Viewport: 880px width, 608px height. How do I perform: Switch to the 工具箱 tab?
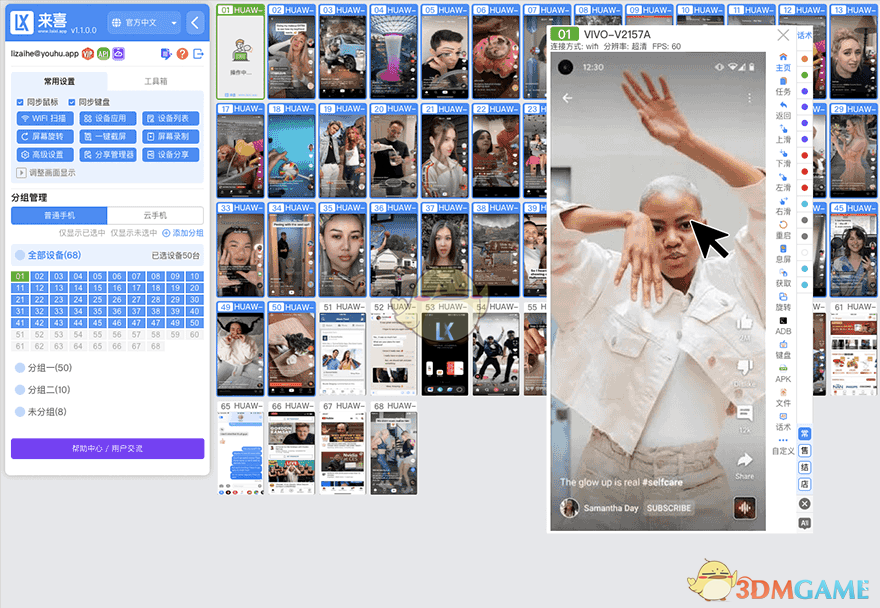[x=155, y=82]
